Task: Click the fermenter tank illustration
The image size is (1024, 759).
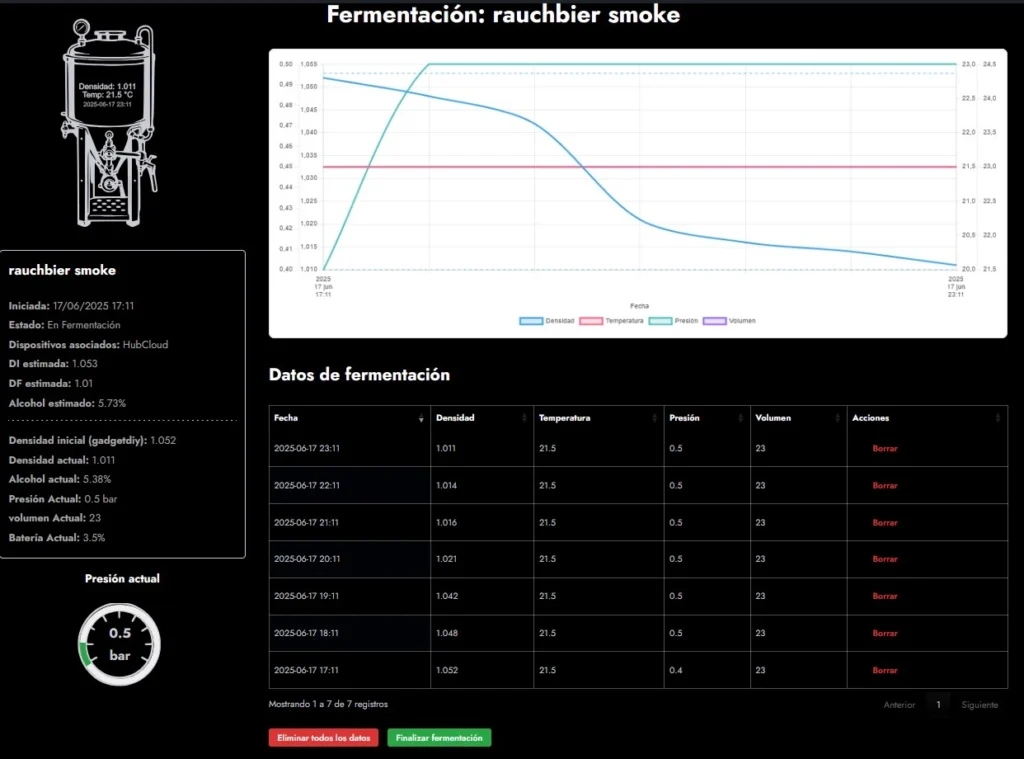Action: [x=108, y=124]
